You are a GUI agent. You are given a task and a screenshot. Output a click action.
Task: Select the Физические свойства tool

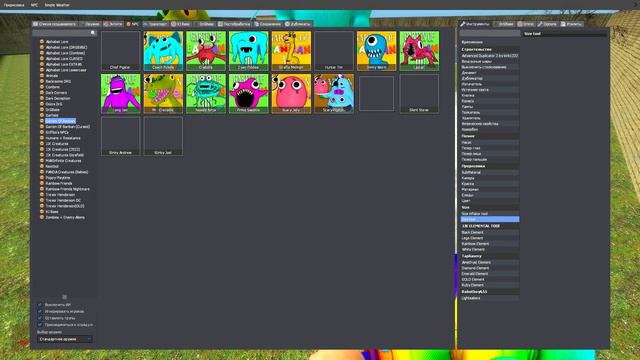tap(490, 124)
